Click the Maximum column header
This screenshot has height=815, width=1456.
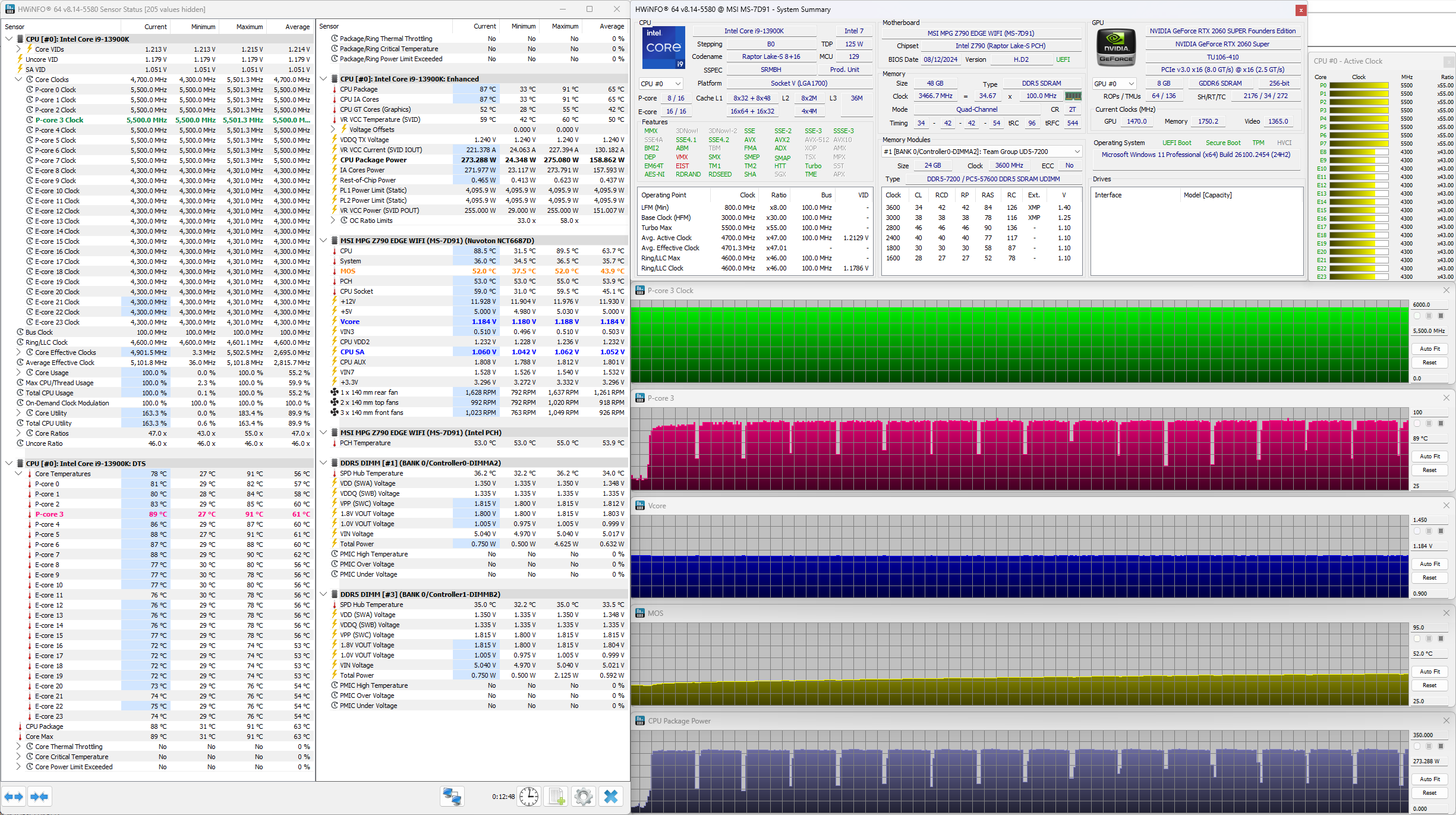pyautogui.click(x=249, y=27)
